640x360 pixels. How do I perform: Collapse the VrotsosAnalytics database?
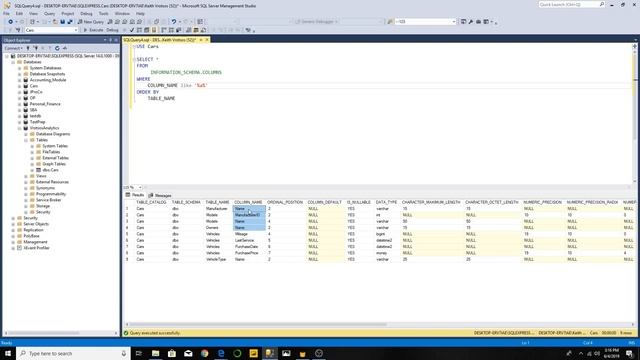[x=19, y=128]
